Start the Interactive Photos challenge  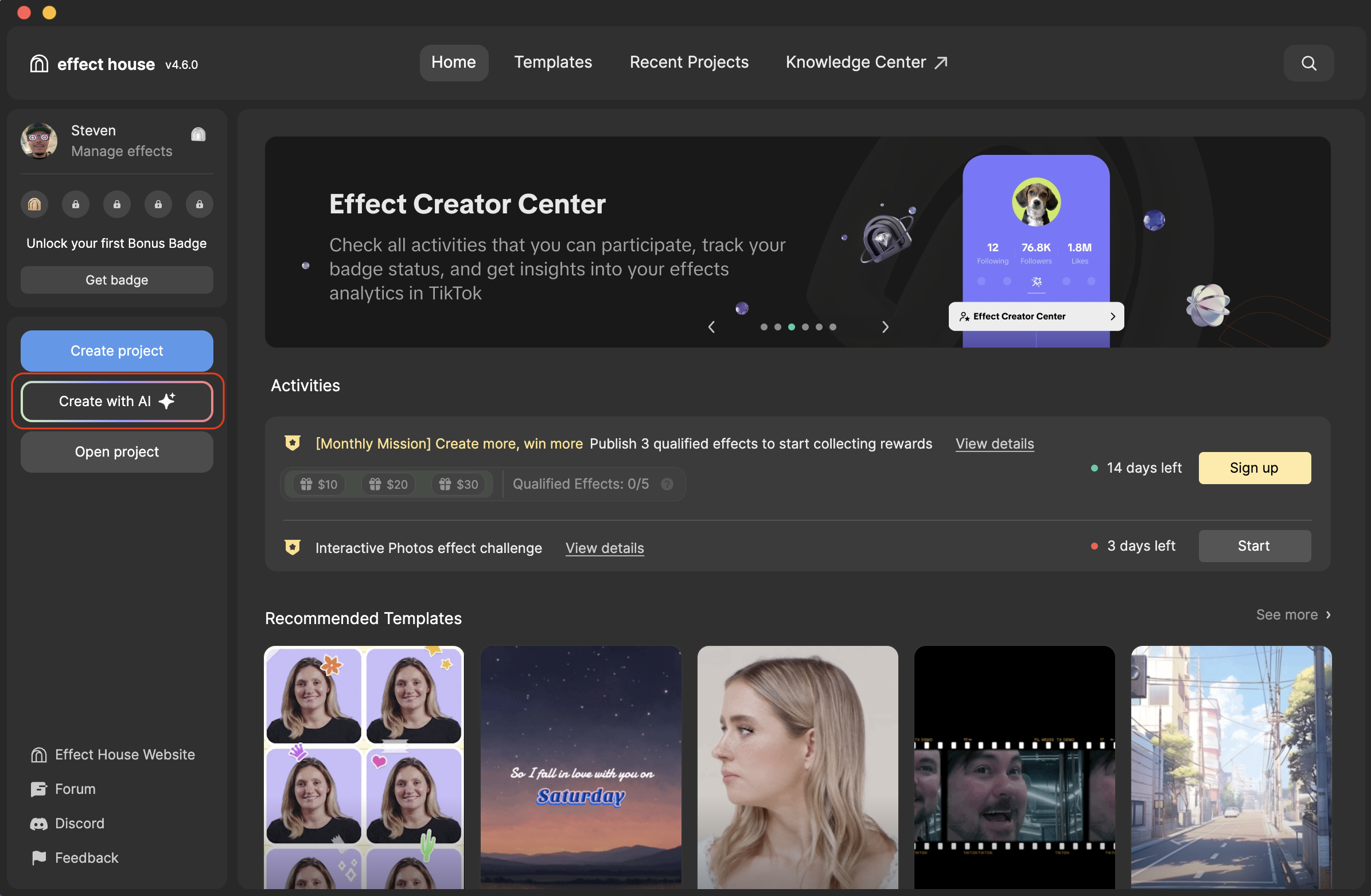1254,546
